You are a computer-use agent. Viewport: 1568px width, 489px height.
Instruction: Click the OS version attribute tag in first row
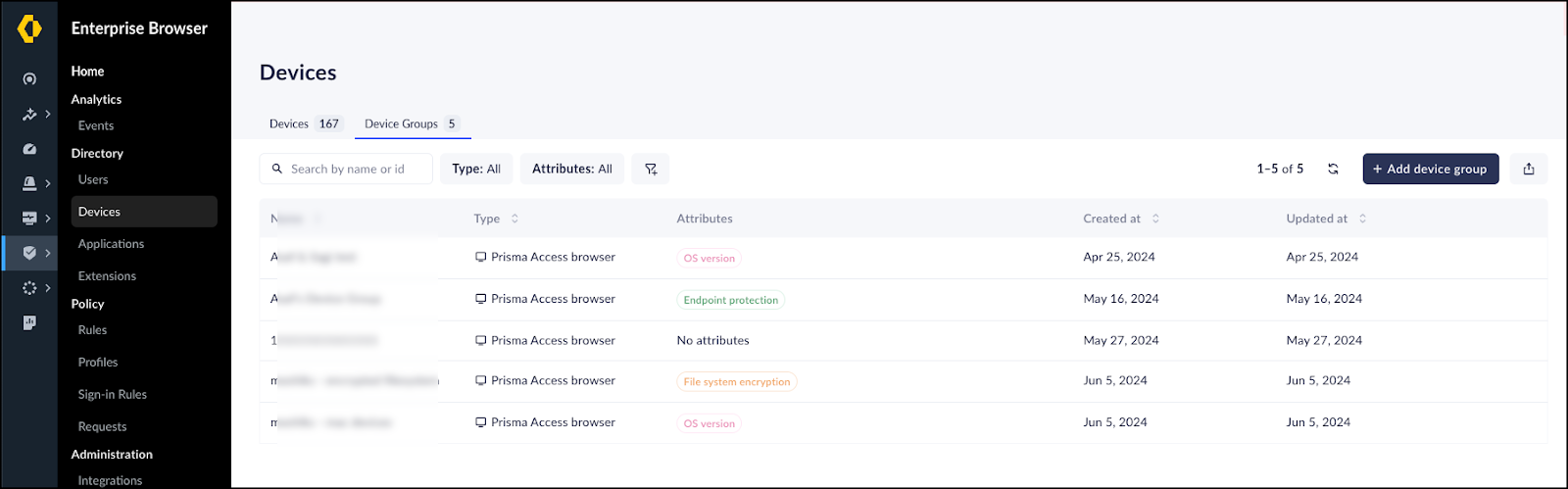coord(709,259)
